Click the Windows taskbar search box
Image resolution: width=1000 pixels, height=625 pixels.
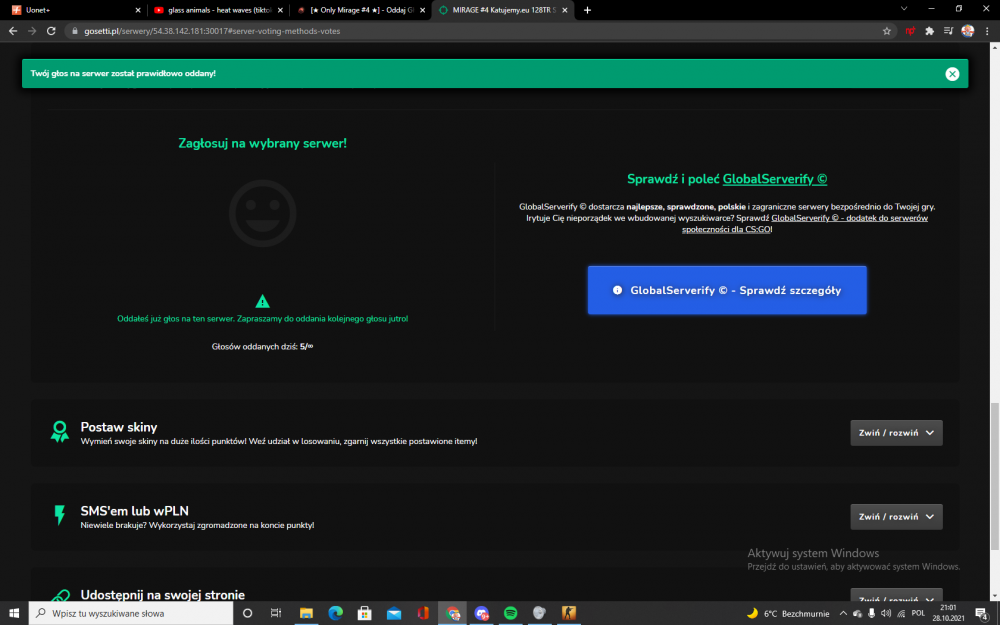[x=131, y=613]
